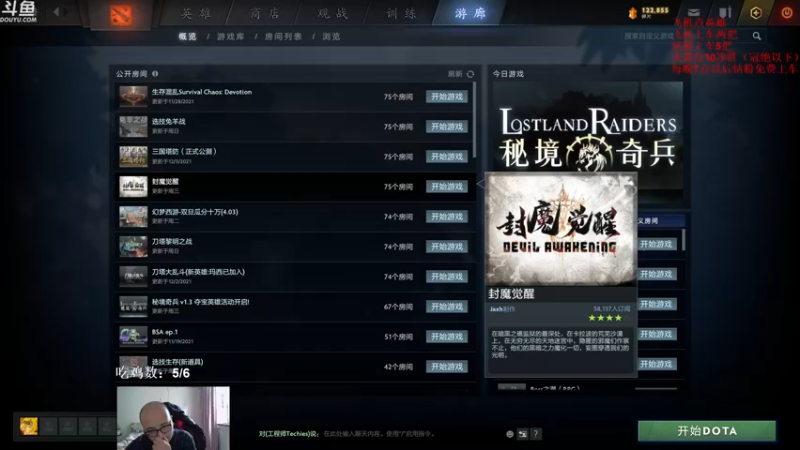Start game for BSA ep.1 row

[x=447, y=337]
